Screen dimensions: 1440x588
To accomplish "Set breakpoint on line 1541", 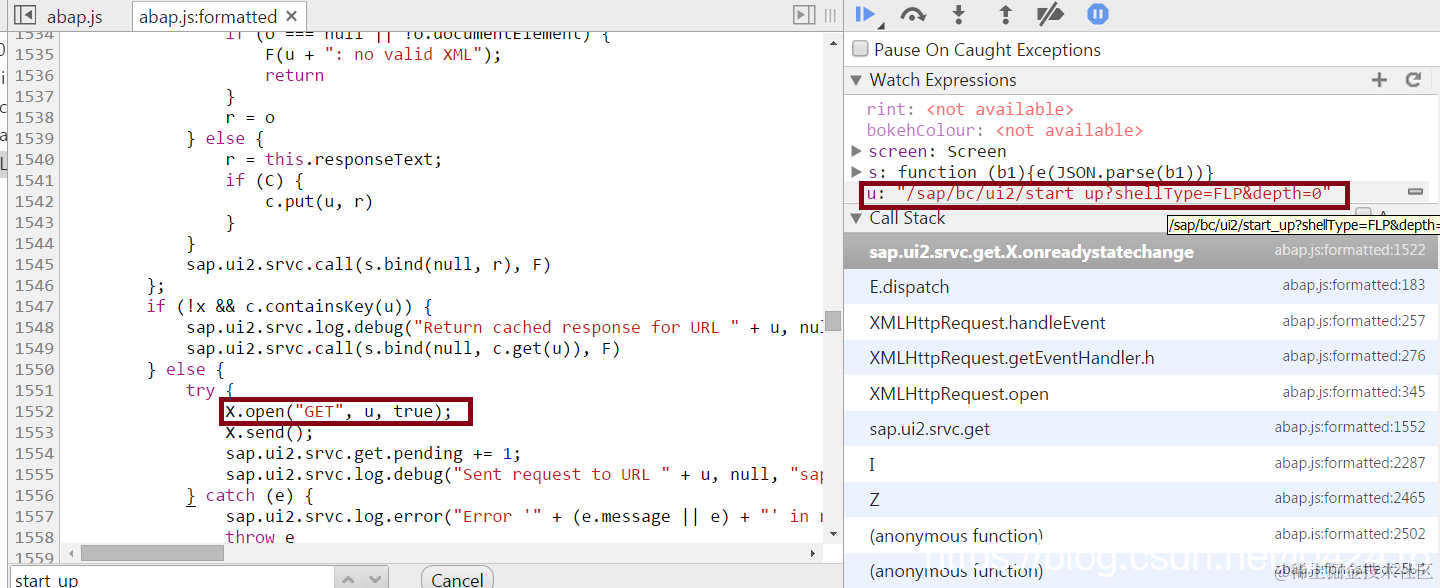I will tap(34, 180).
